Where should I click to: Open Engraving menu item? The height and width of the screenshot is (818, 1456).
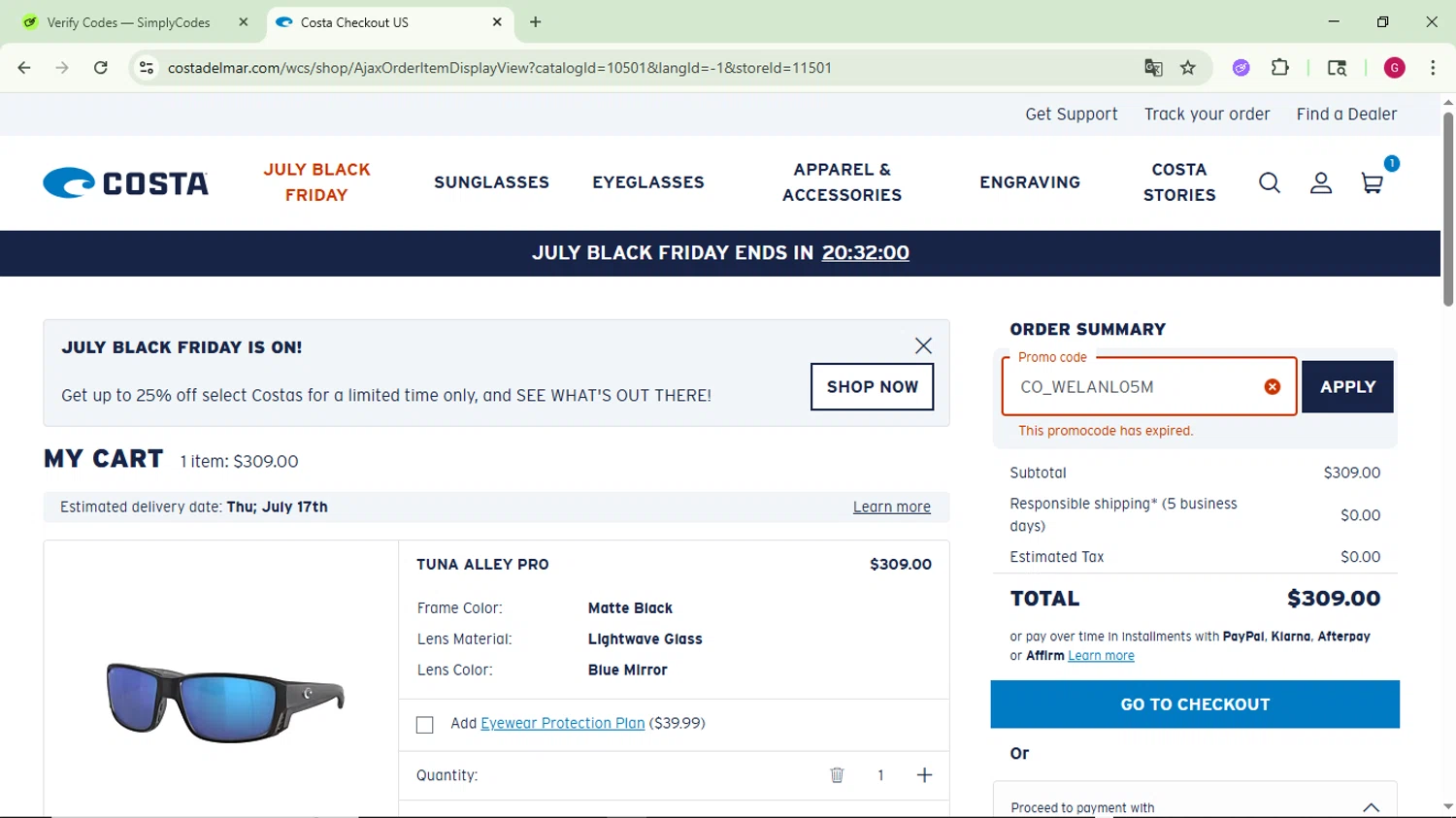(1030, 182)
